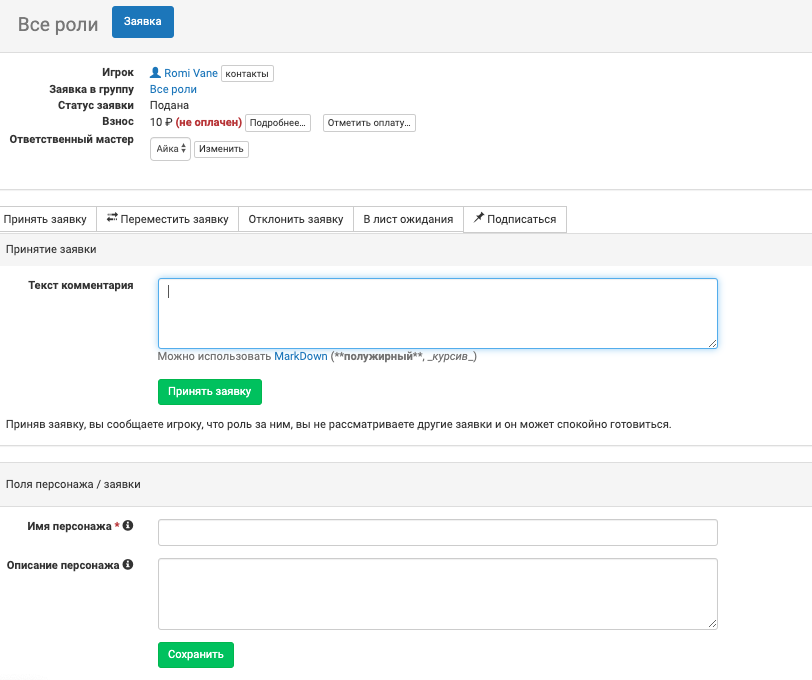812x680 pixels.
Task: Click the Поля персонажа / заявки header
Action: (73, 484)
